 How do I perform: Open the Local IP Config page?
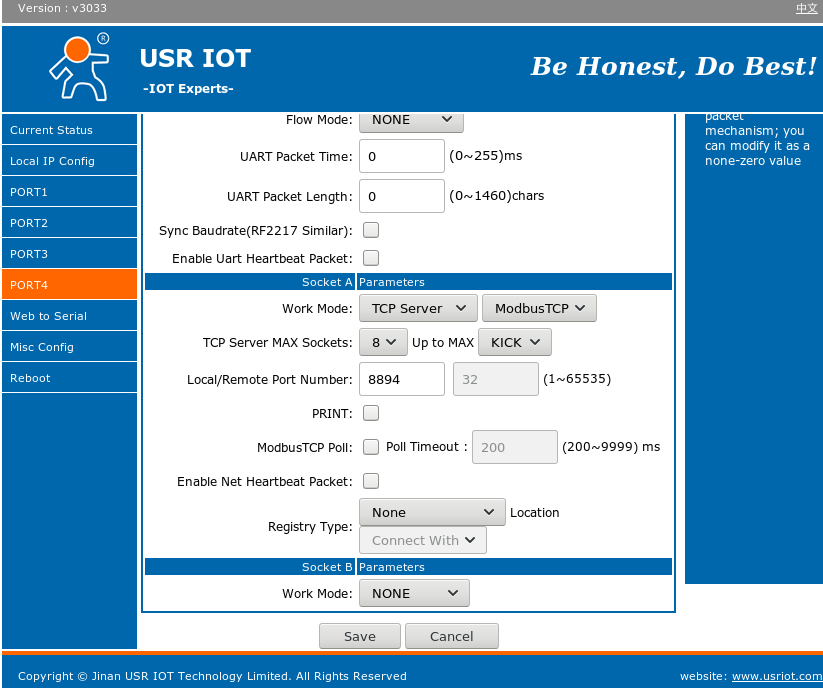(69, 161)
